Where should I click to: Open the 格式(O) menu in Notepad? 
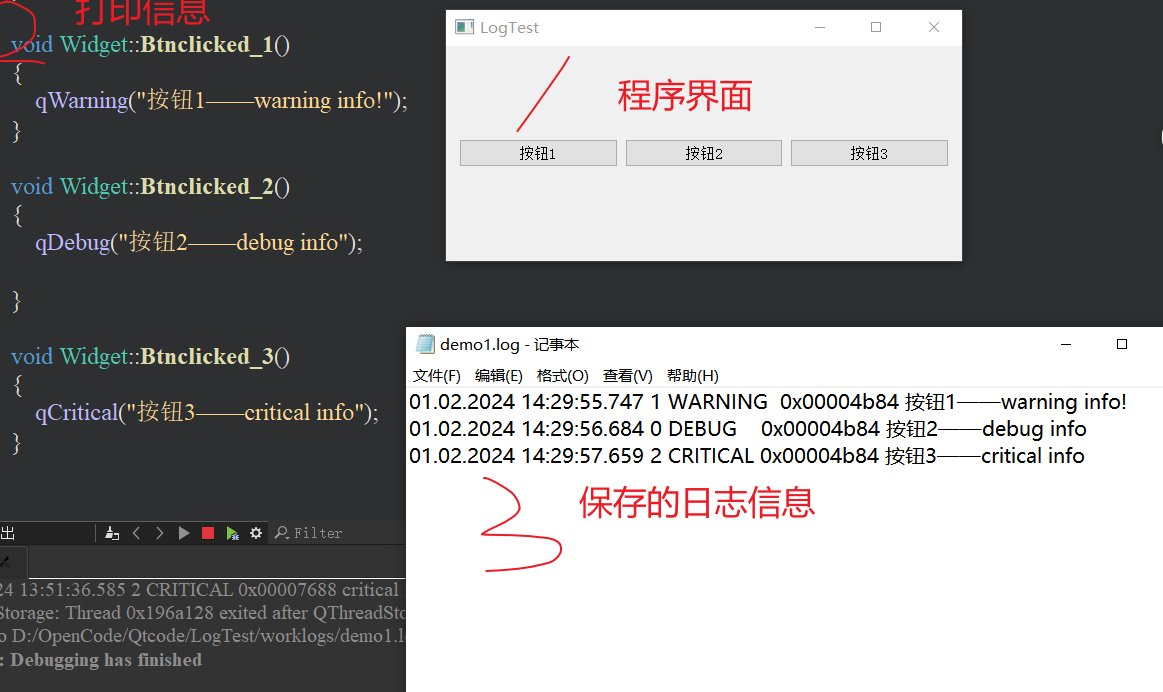click(562, 375)
